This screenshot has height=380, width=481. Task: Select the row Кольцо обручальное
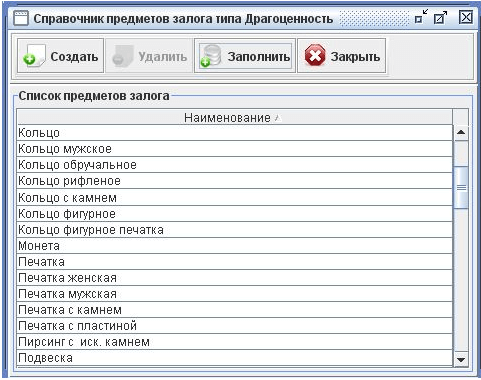tap(235, 165)
